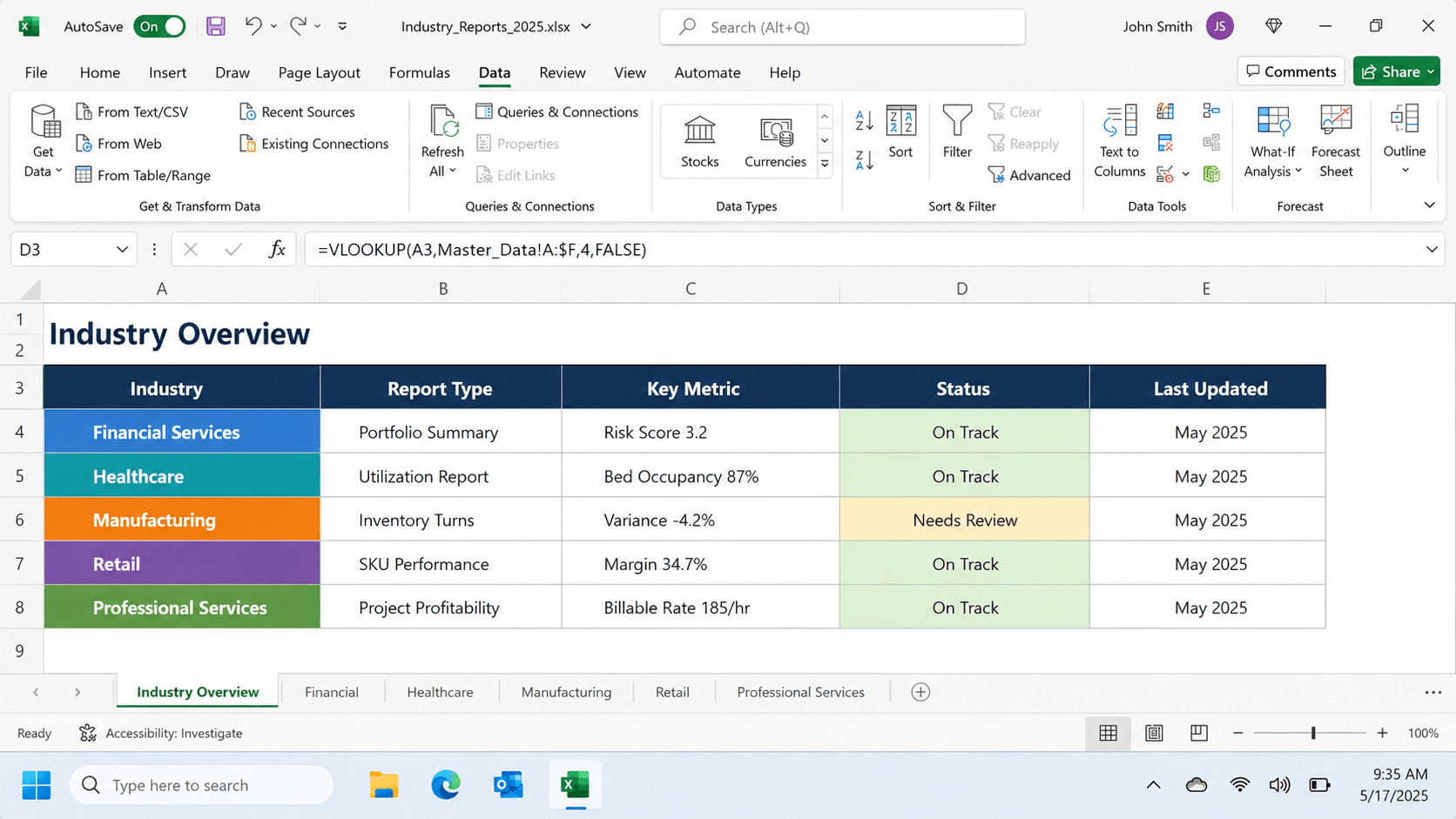Add a new sheet

920,692
